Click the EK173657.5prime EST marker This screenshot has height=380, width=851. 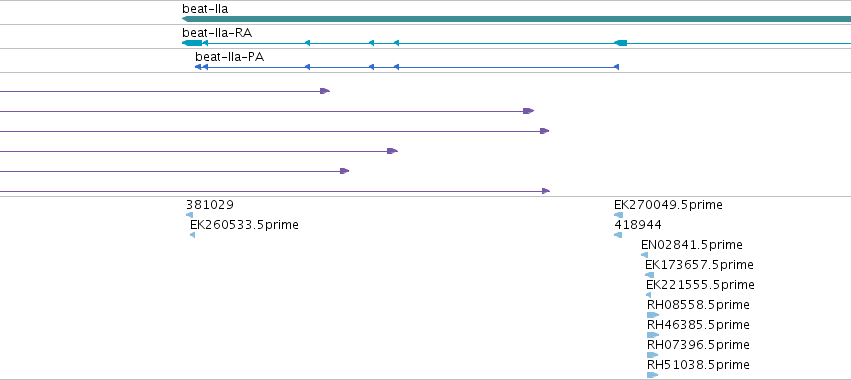(649, 275)
